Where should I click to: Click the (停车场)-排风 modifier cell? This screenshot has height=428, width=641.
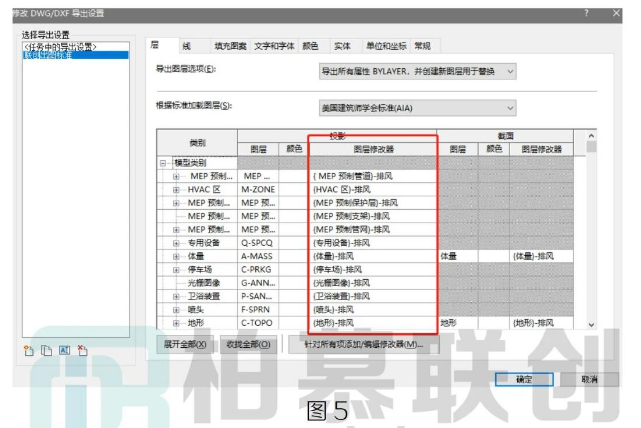coord(373,270)
